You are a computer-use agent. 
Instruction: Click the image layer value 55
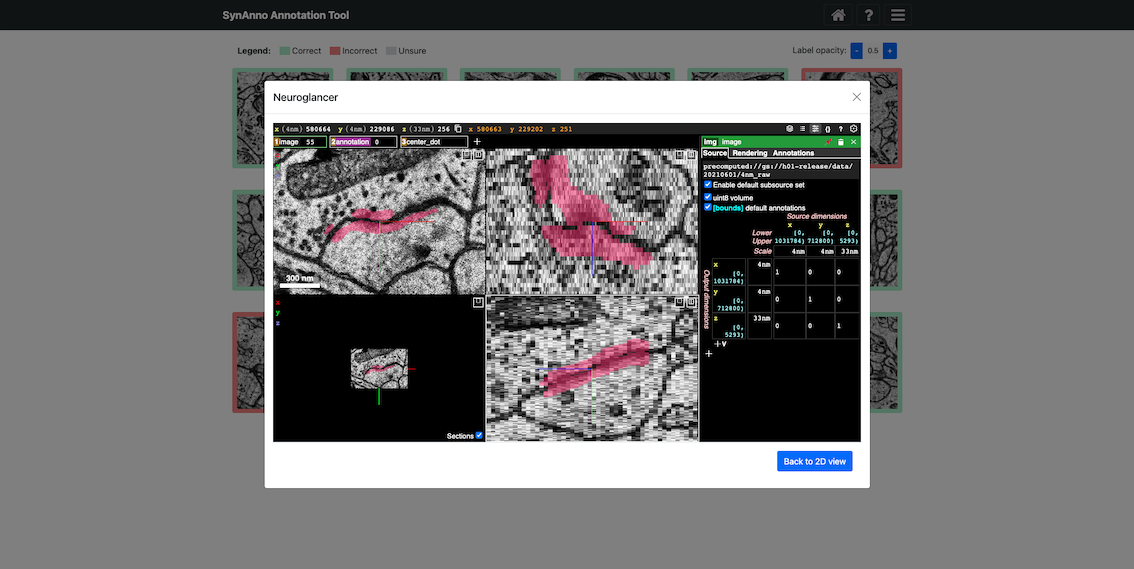coord(310,142)
